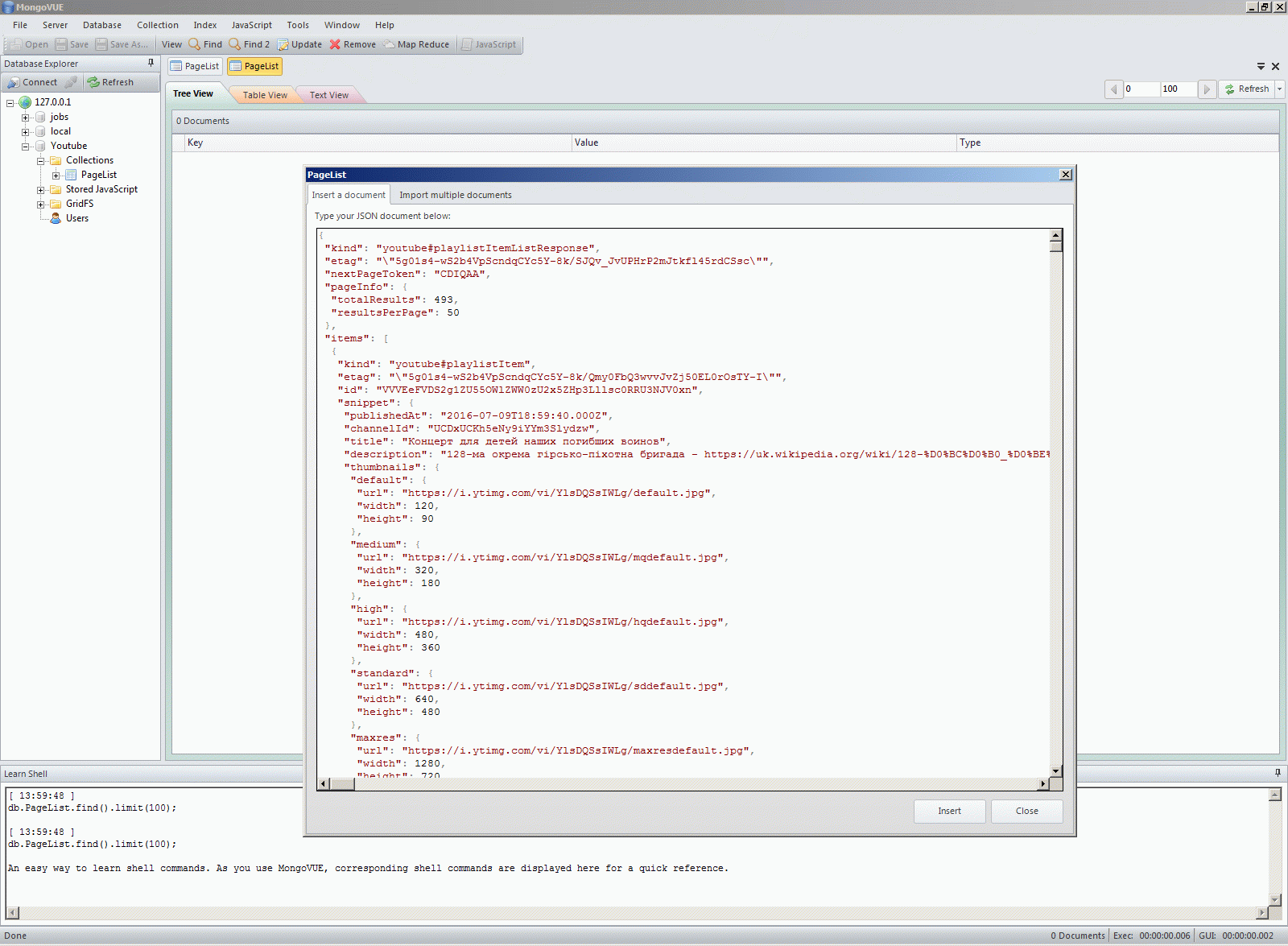The width and height of the screenshot is (1288, 946).
Task: Go to next results page arrow
Action: click(1207, 89)
